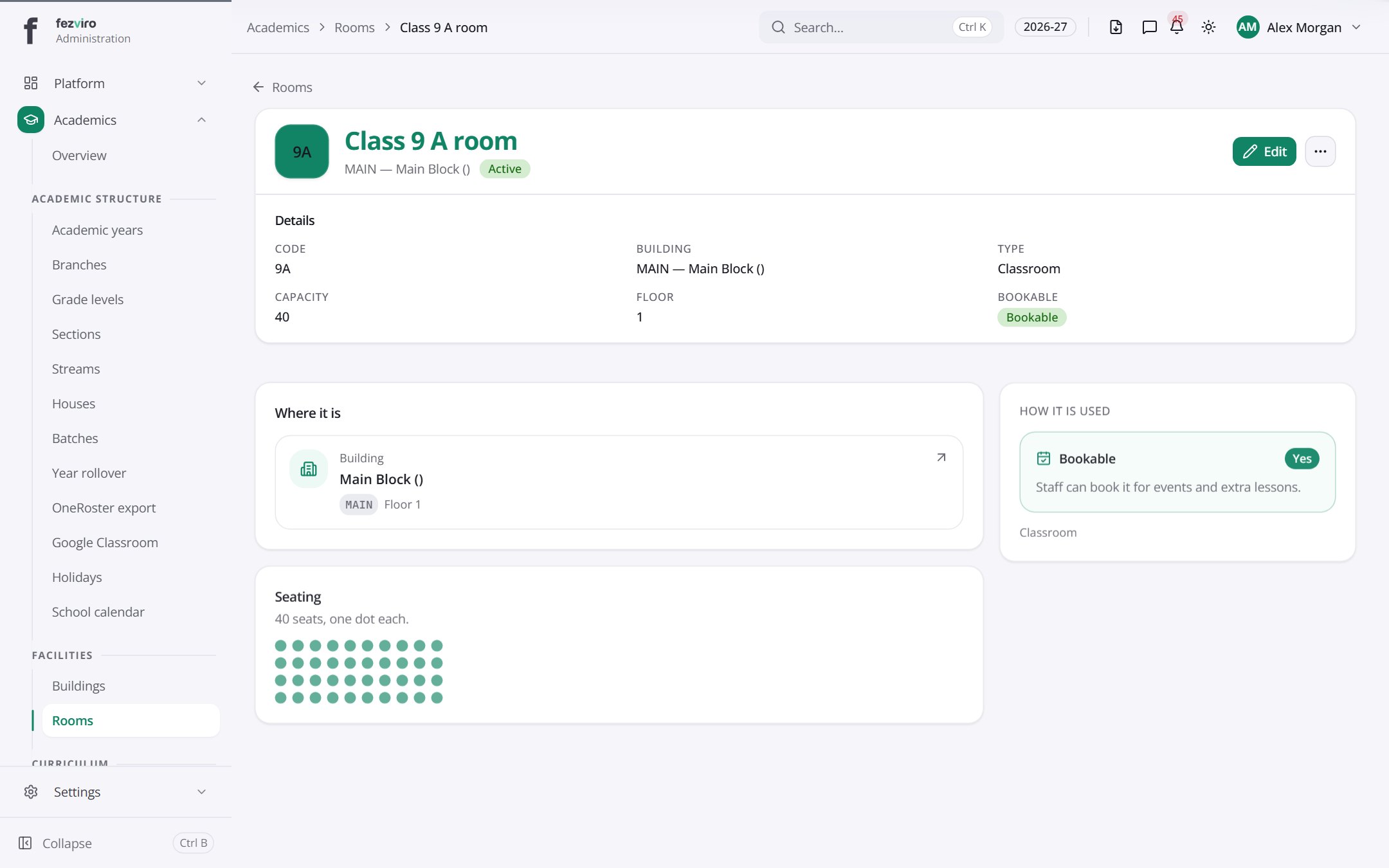Click the Academics graduation cap icon
The image size is (1389, 868).
[31, 120]
